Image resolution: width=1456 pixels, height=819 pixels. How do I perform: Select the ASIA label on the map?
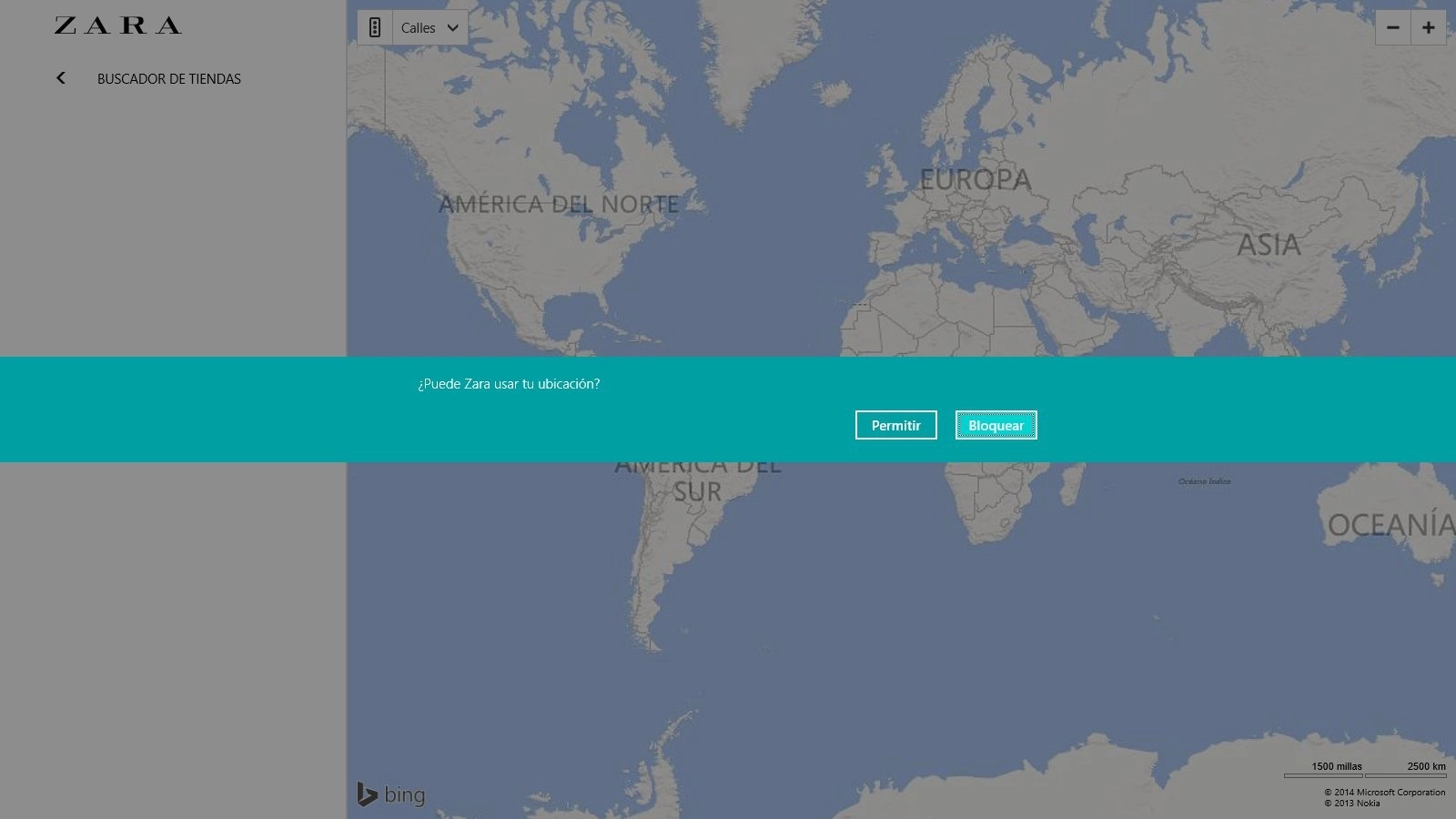(1269, 245)
